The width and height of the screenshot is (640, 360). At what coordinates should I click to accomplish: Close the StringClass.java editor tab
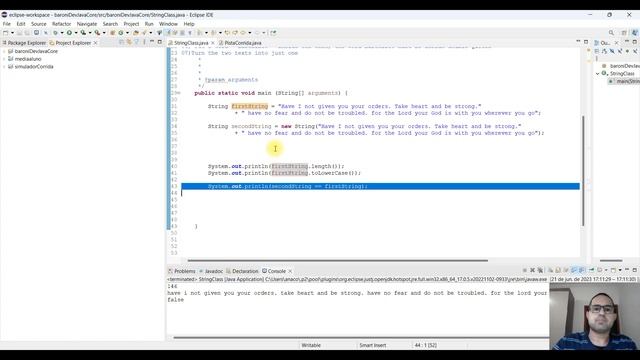[213, 42]
